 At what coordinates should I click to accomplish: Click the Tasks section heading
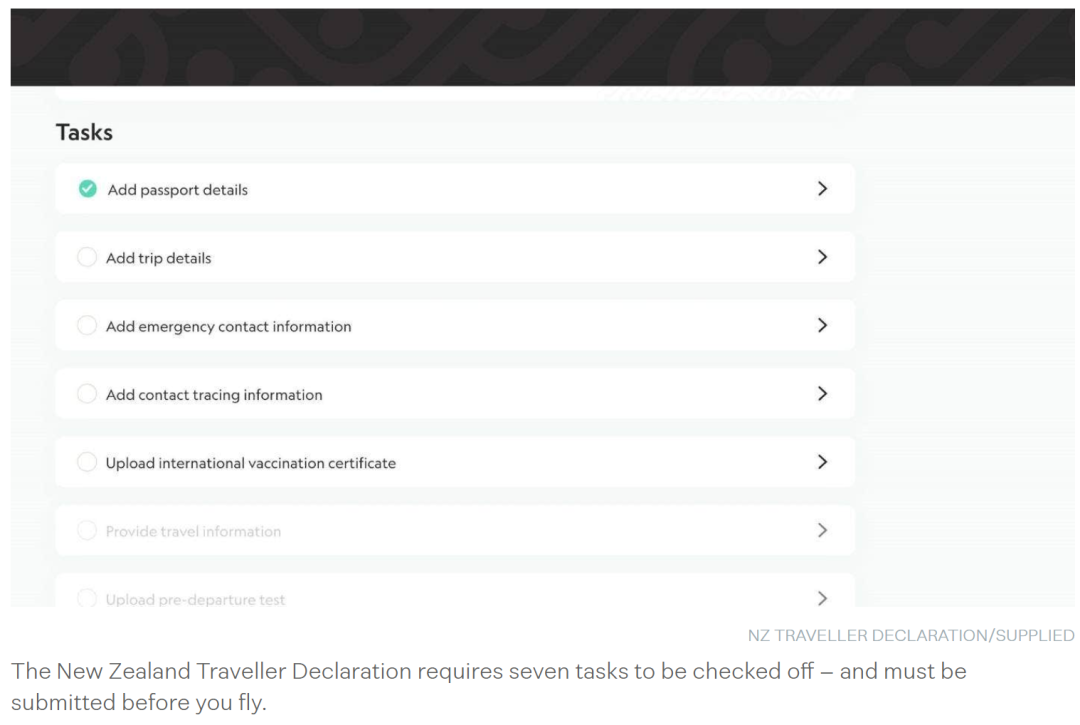[84, 132]
